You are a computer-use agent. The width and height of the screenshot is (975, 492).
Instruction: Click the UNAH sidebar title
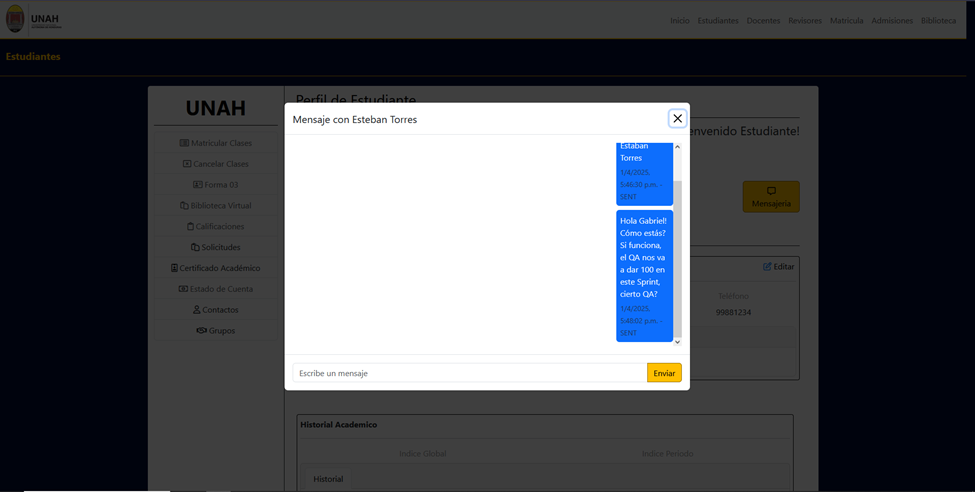click(216, 108)
